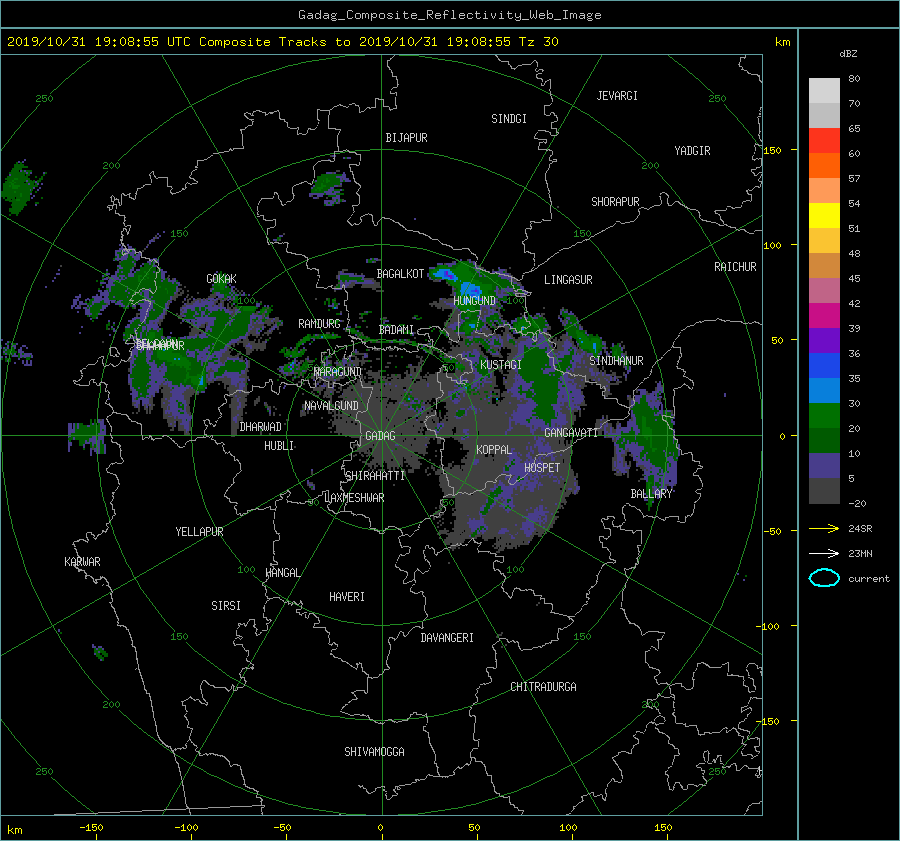Click the HAVERI city label
This screenshot has height=841, width=900.
pyautogui.click(x=347, y=597)
